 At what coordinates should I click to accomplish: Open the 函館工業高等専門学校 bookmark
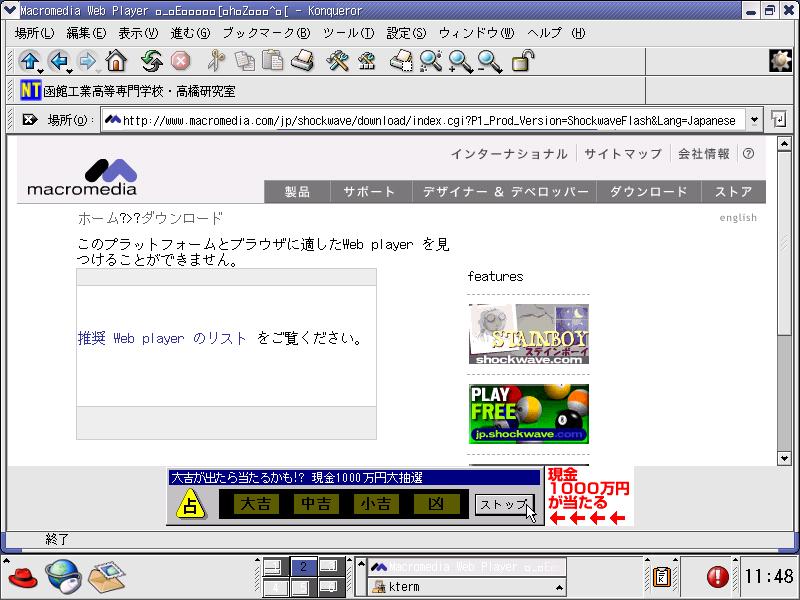(x=128, y=91)
